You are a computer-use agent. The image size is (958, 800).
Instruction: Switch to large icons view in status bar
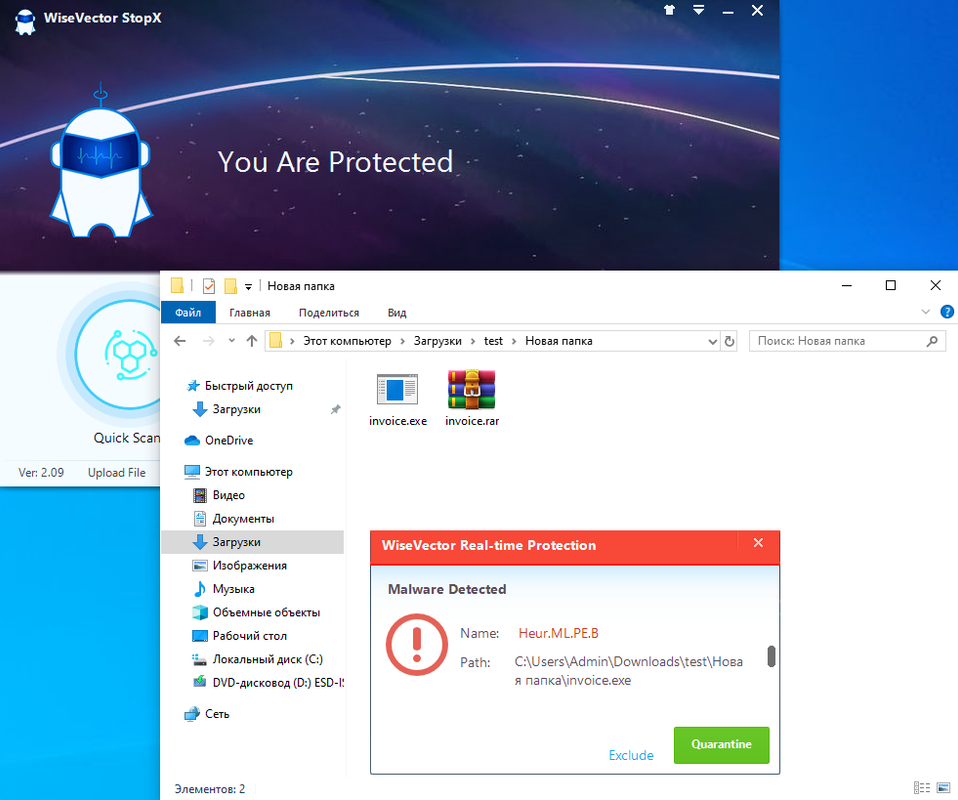coord(944,788)
